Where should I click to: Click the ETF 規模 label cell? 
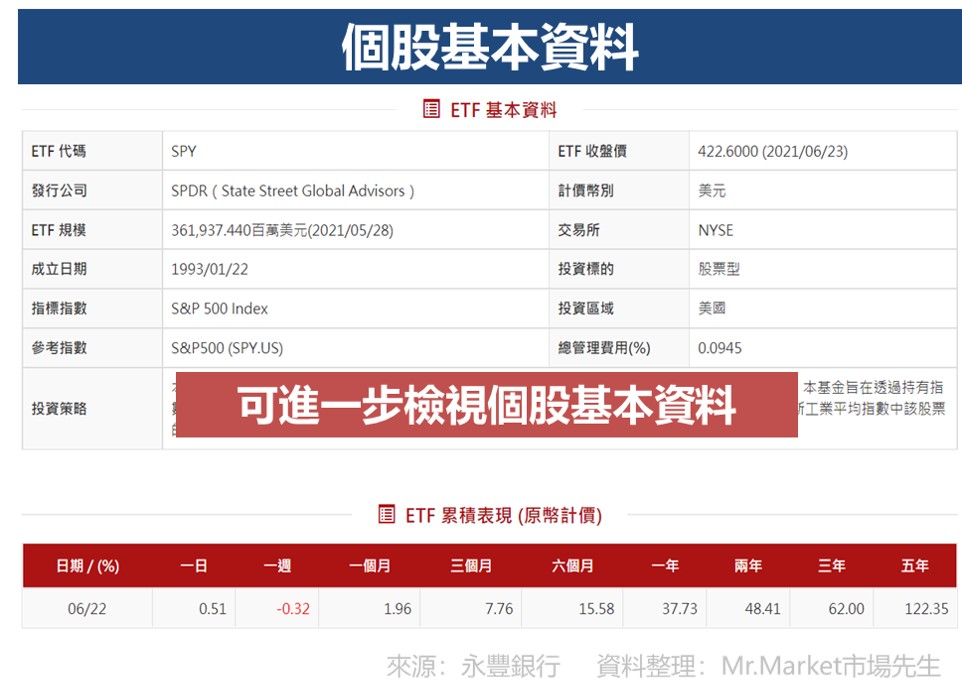(92, 229)
